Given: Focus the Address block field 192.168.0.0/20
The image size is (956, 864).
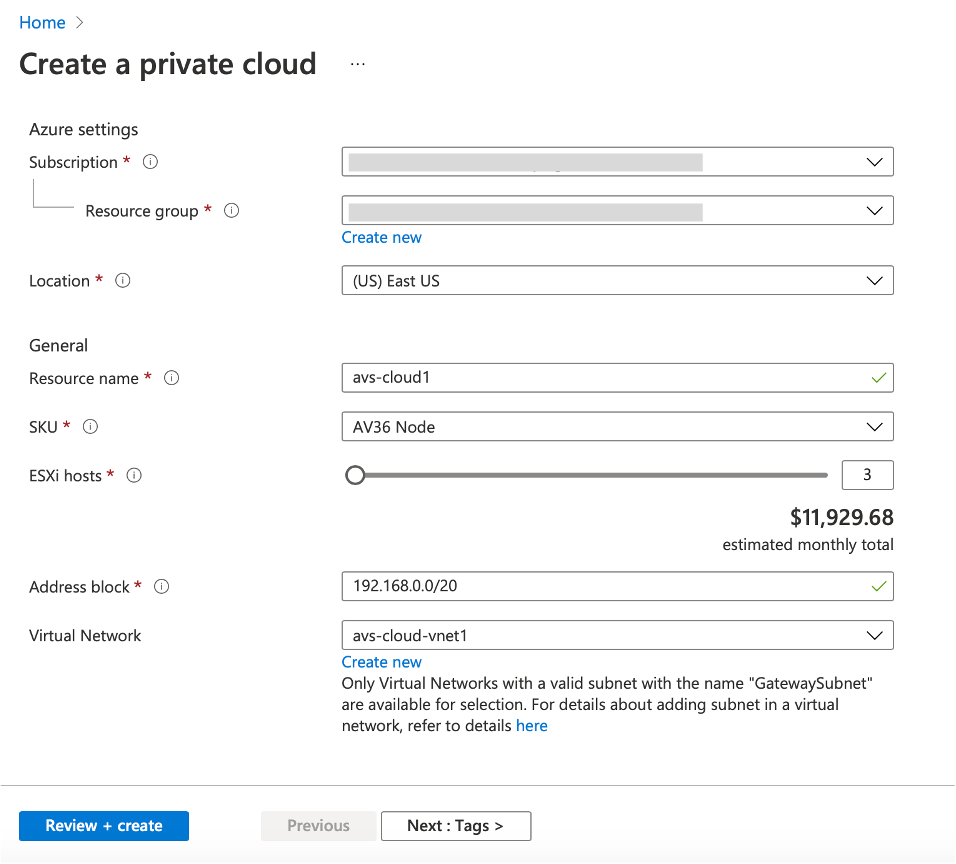Looking at the screenshot, I should (618, 587).
